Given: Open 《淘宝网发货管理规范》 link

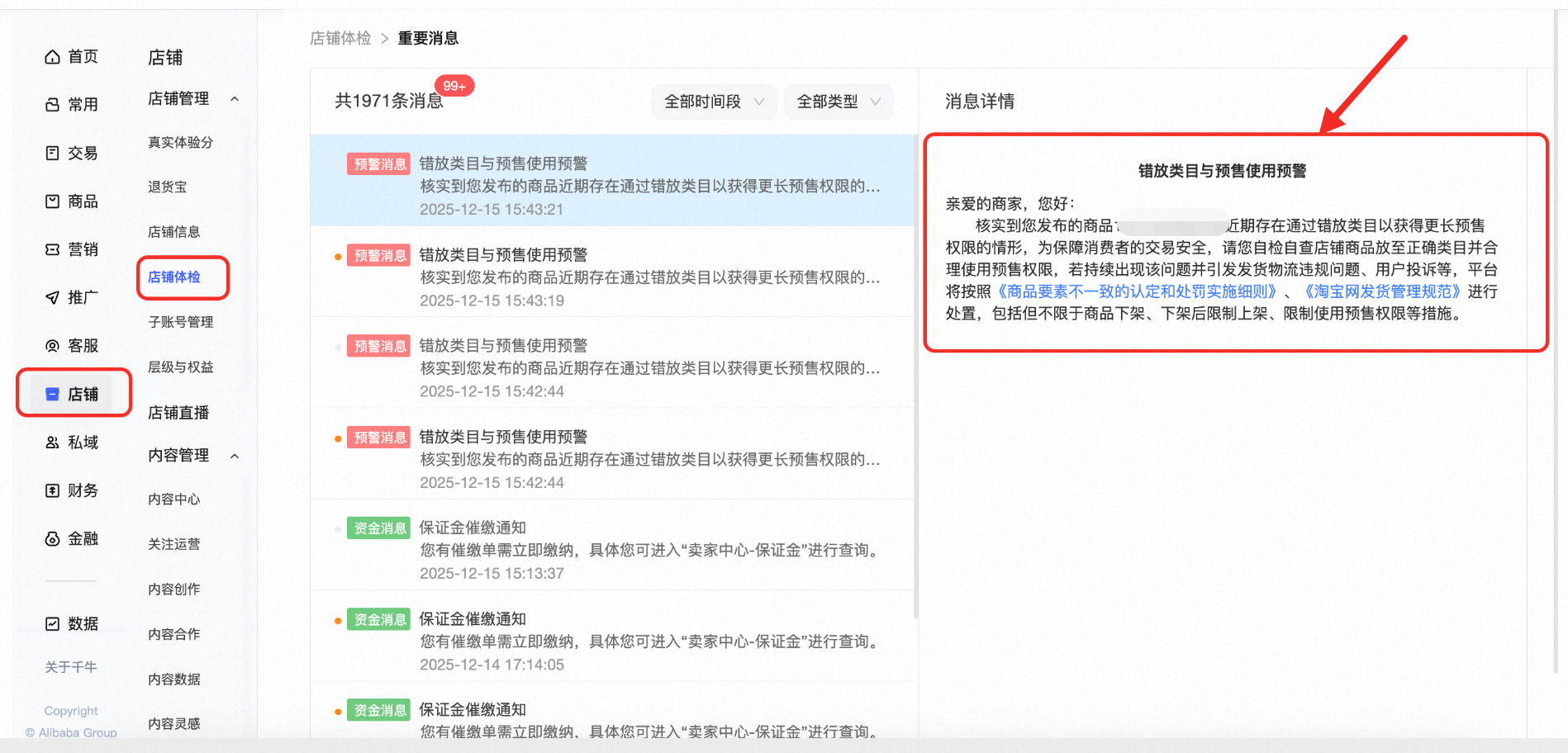Looking at the screenshot, I should 1382,291.
